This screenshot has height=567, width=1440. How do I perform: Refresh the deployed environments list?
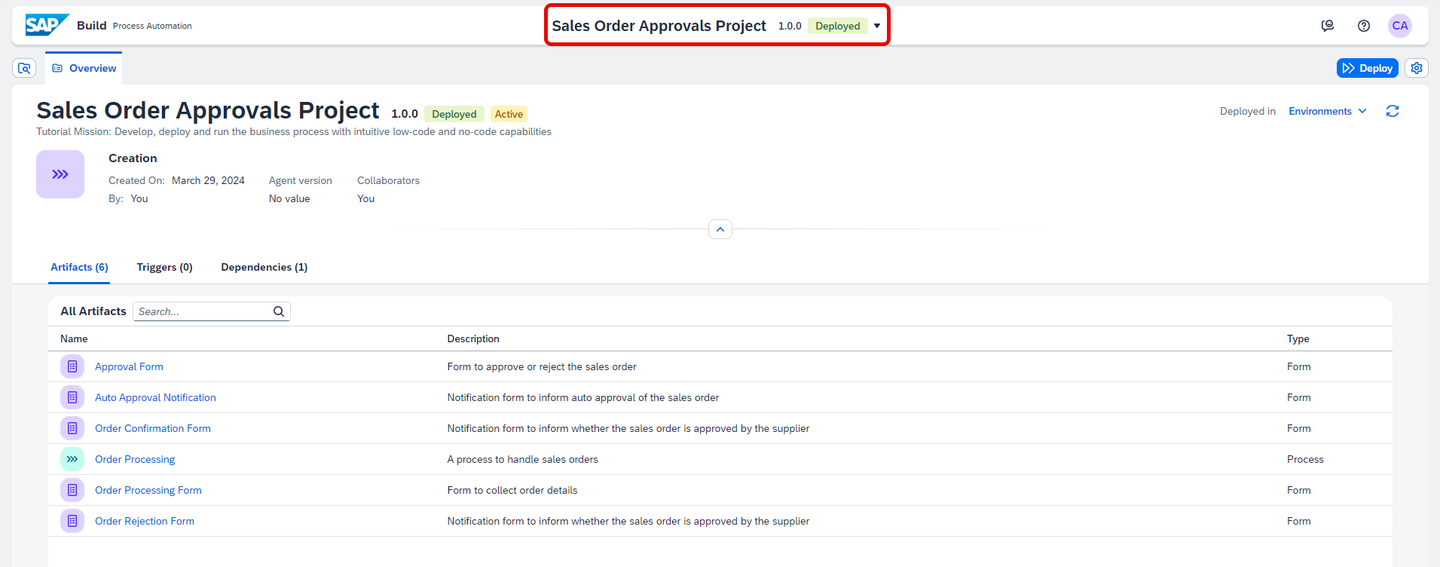pos(1392,111)
